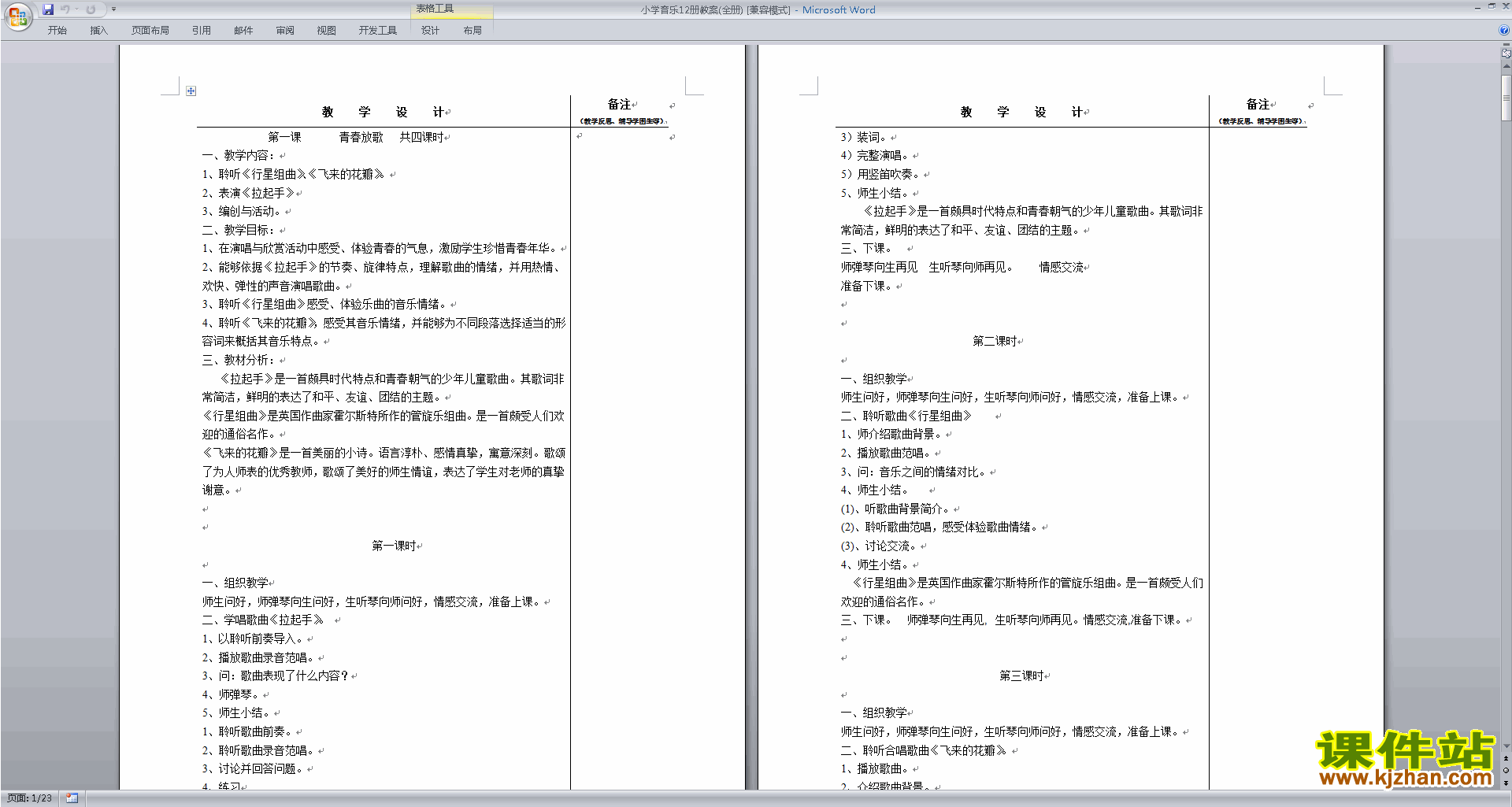
Task: Switch to the 页面布局 tab
Action: 150,30
